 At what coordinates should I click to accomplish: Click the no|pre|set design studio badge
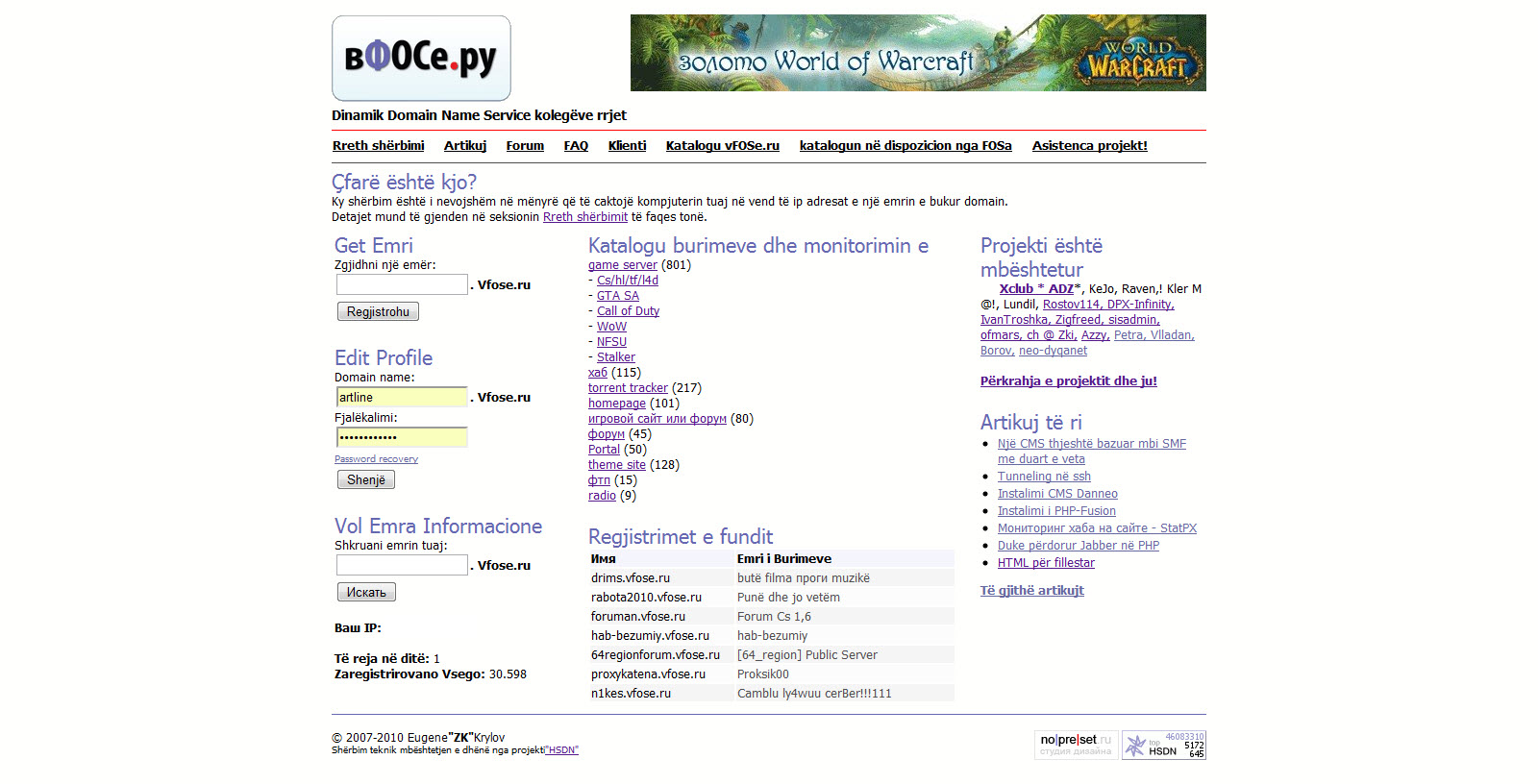pyautogui.click(x=1076, y=745)
